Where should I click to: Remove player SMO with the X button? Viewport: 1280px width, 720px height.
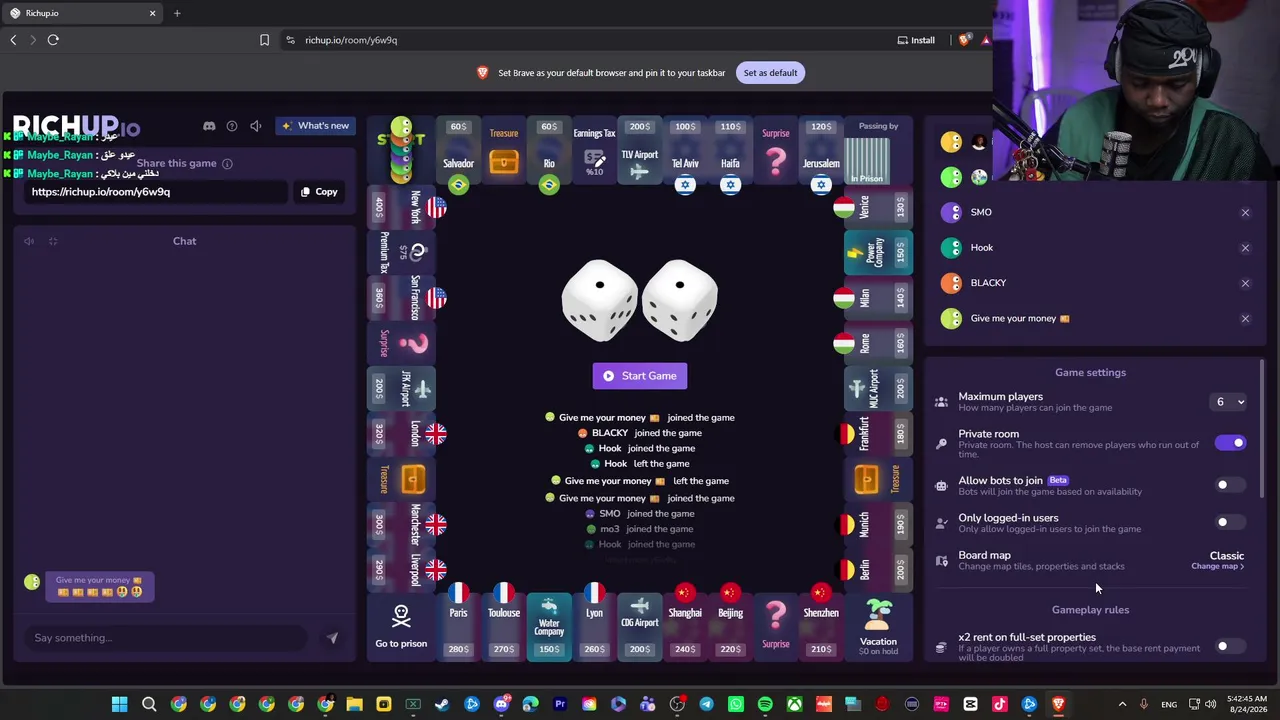(1245, 213)
